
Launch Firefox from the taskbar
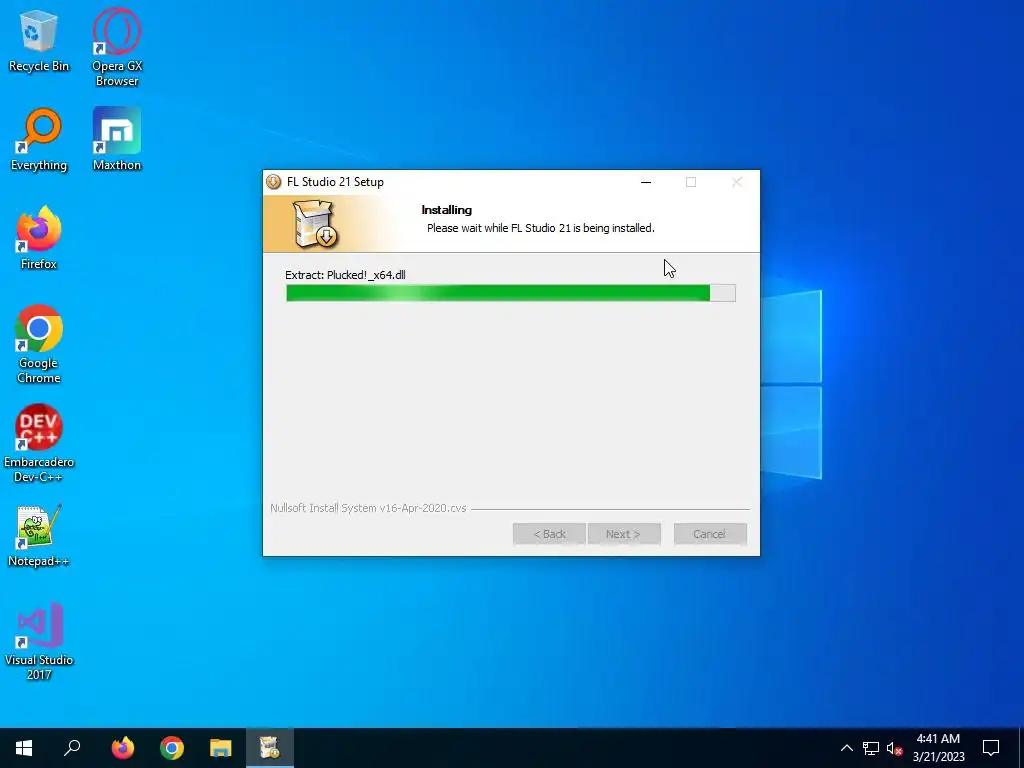pyautogui.click(x=122, y=748)
